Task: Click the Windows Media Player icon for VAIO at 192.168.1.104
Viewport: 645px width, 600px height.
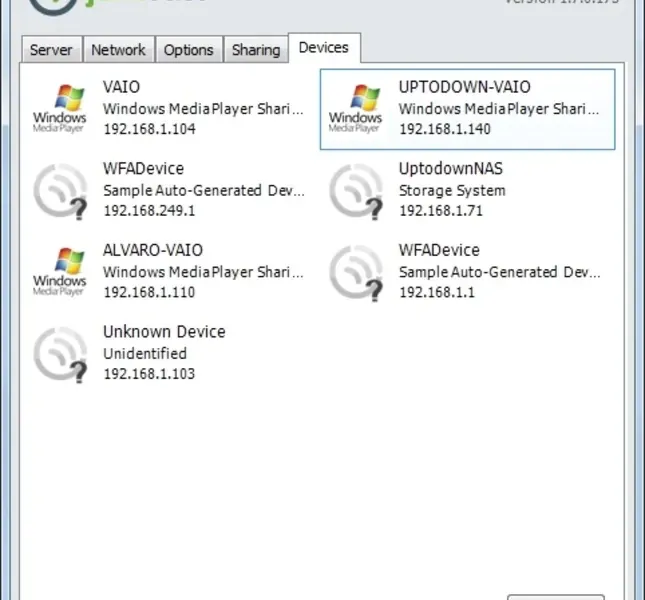Action: click(x=60, y=109)
